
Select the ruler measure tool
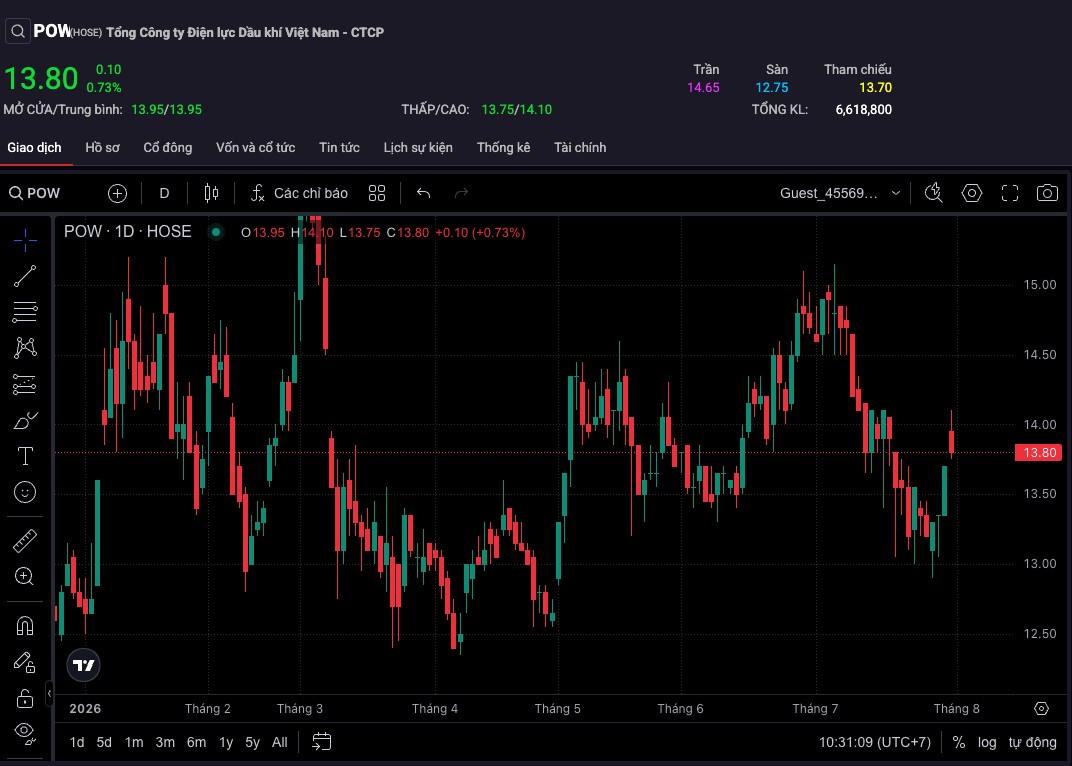click(25, 540)
